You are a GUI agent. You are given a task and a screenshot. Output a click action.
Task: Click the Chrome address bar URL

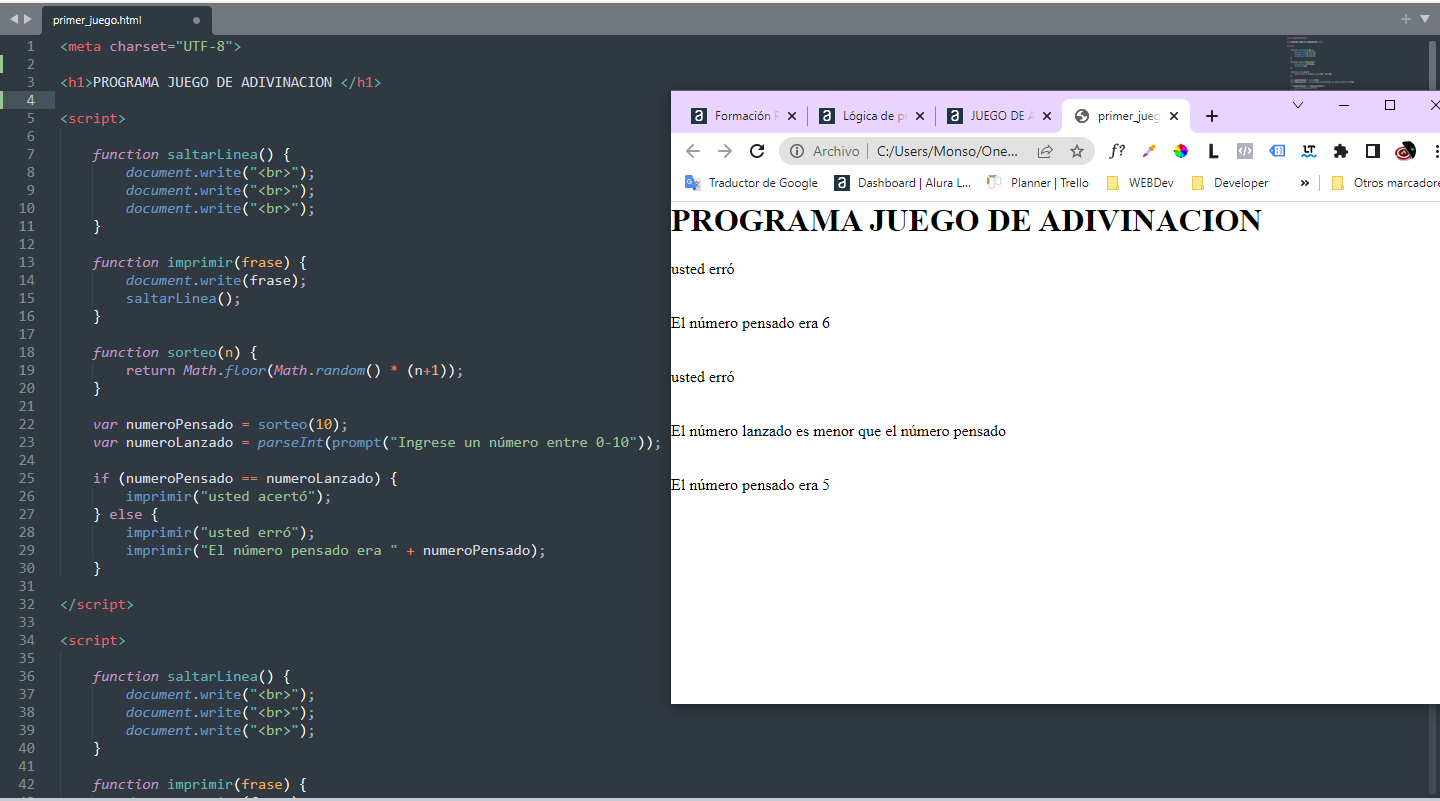coord(947,151)
